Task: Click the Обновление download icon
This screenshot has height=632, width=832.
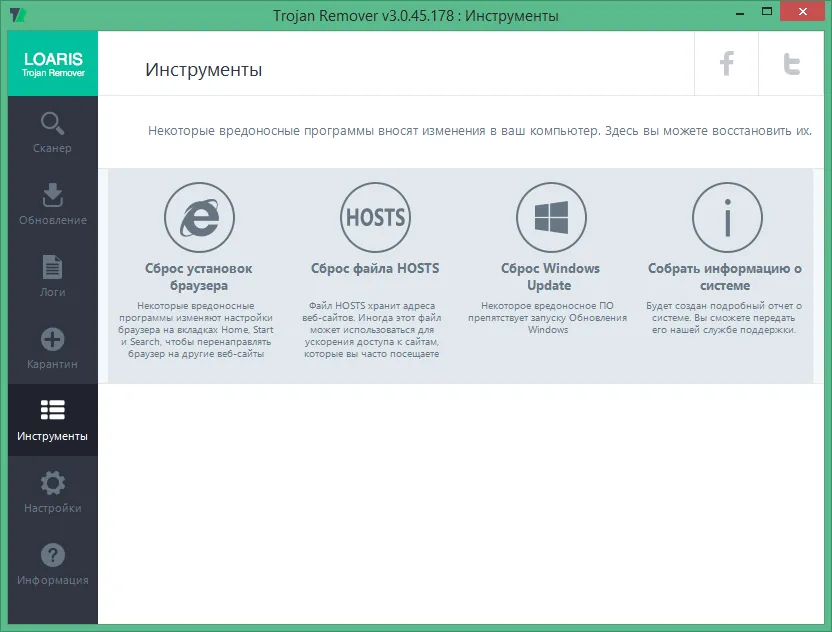Action: [x=53, y=195]
